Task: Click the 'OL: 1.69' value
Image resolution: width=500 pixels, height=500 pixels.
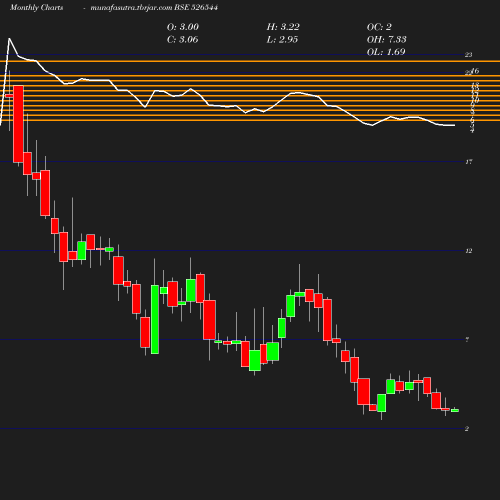Action: [x=386, y=52]
